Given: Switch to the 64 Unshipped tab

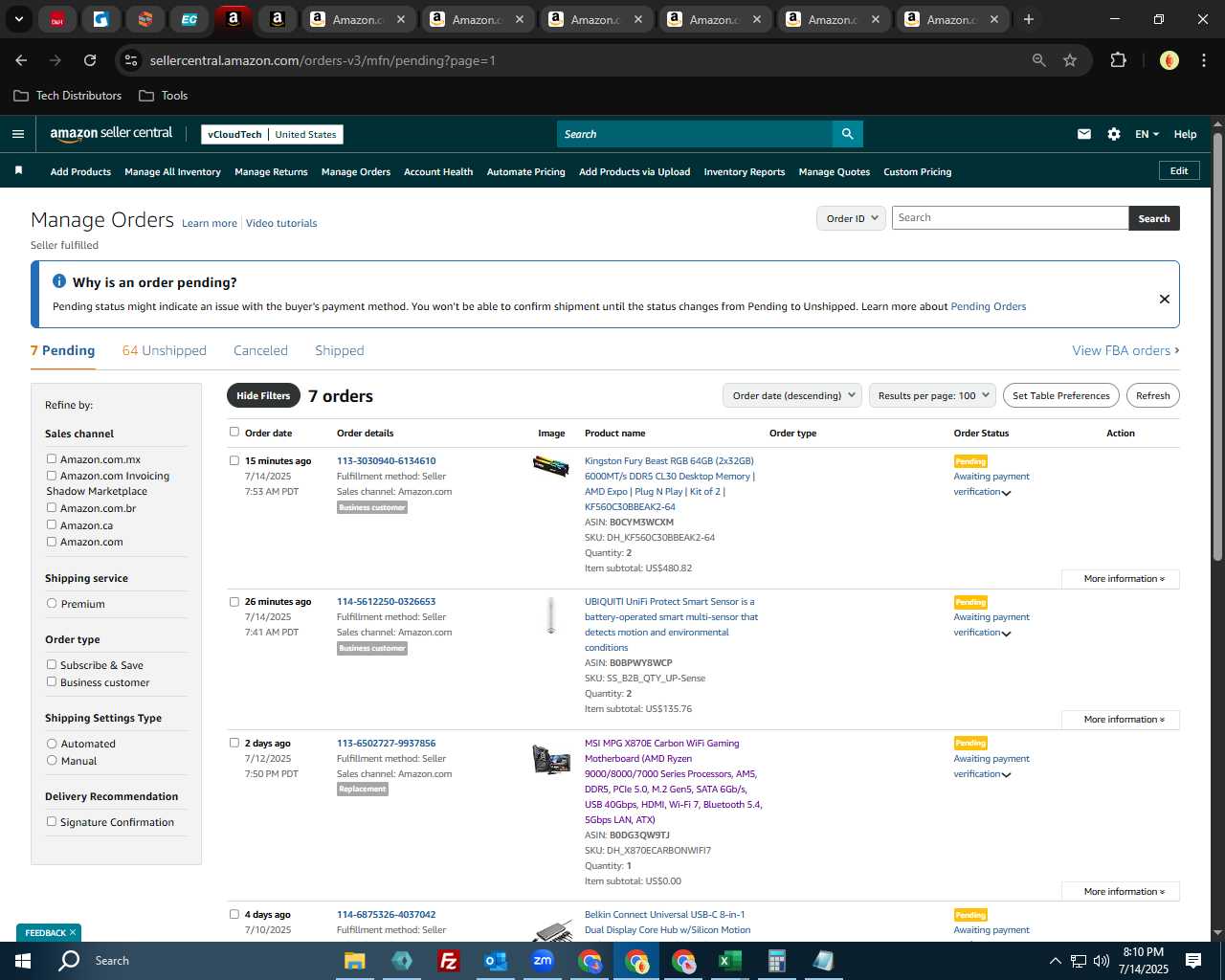Looking at the screenshot, I should (x=165, y=350).
